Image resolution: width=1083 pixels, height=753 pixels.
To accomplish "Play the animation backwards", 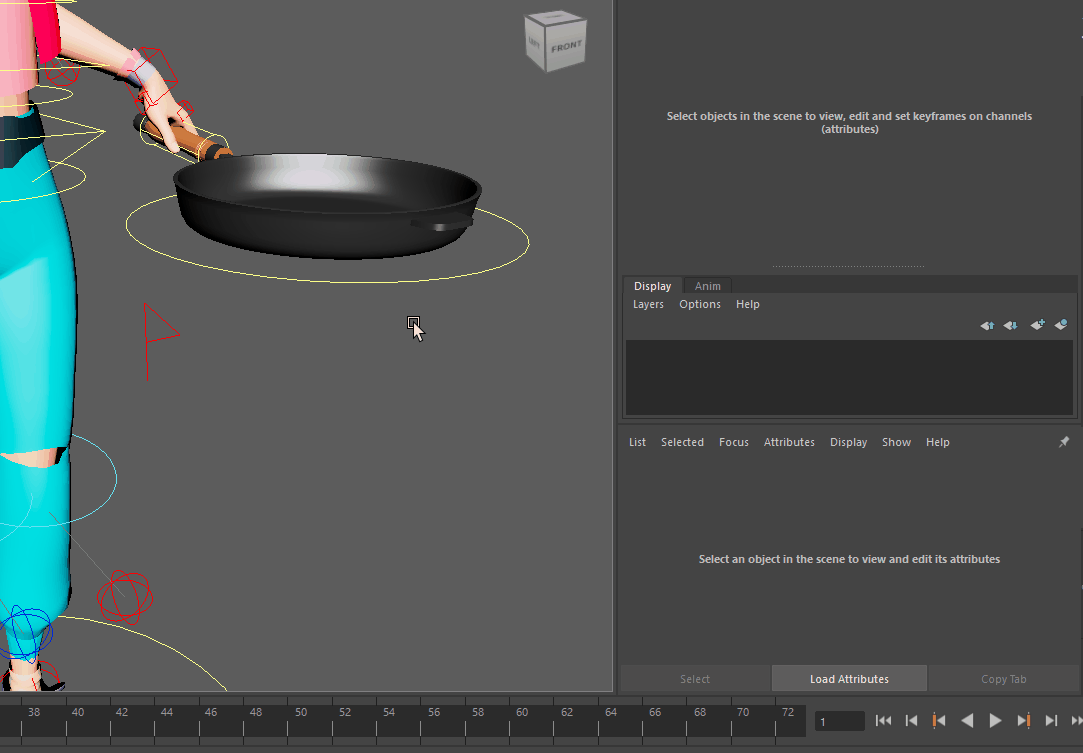I will pos(967,720).
